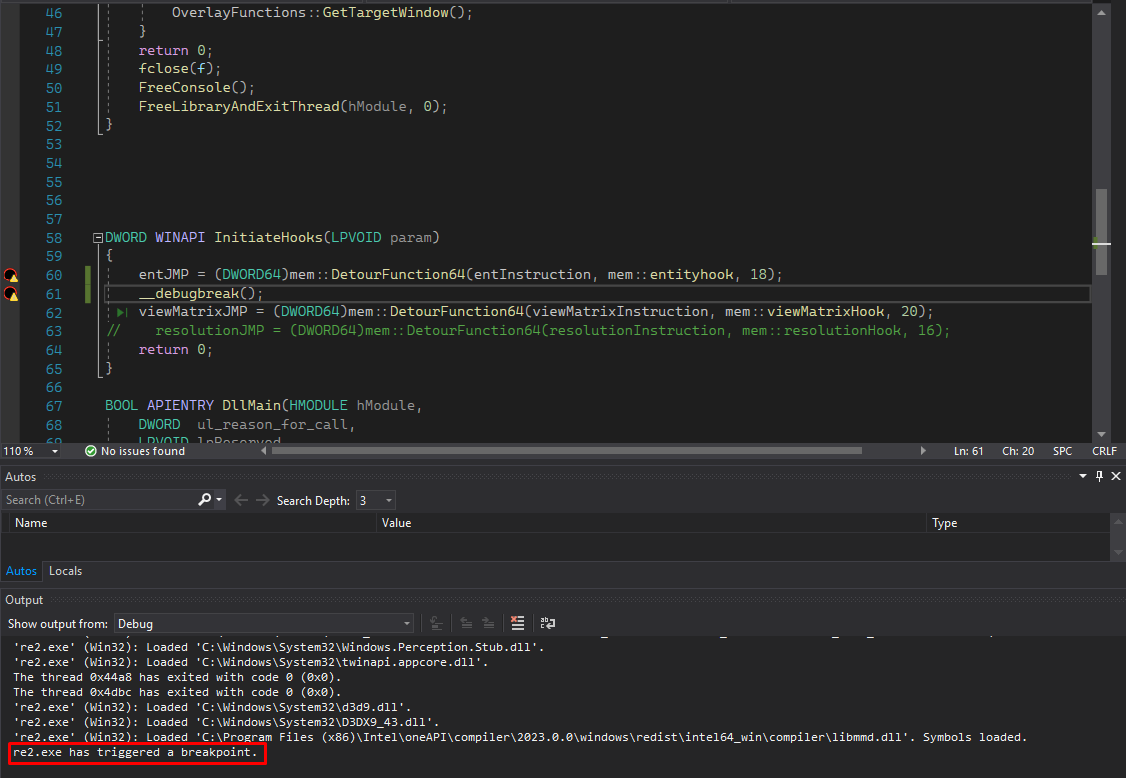This screenshot has height=778, width=1126.
Task: Click in Search (Ctrl+E) field
Action: [99, 499]
